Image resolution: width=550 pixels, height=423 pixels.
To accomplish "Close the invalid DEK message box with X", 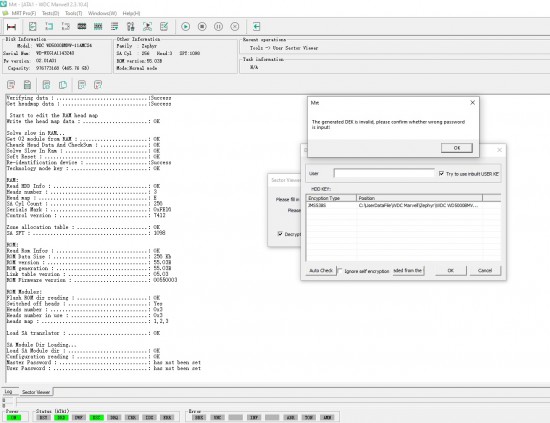I will tap(472, 102).
